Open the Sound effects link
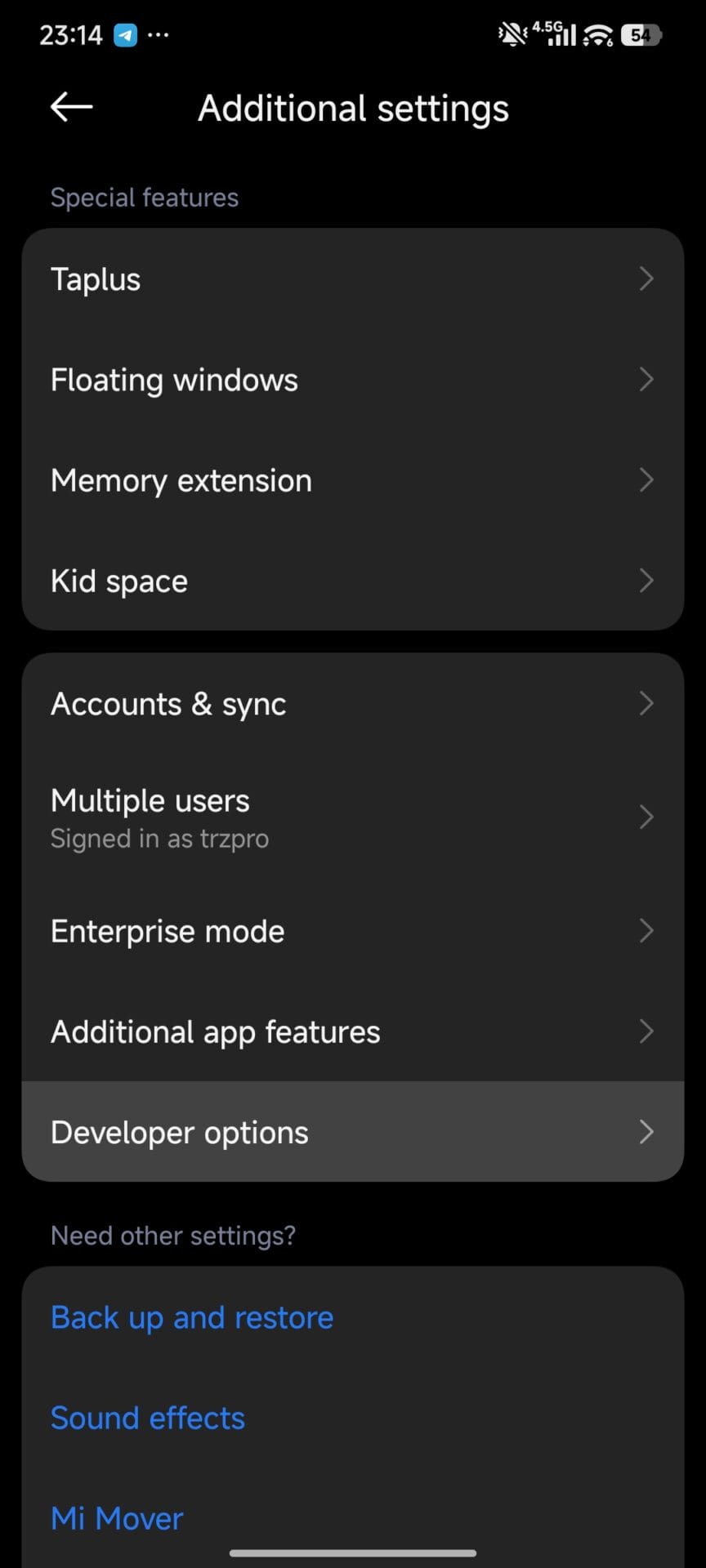 pos(148,1418)
